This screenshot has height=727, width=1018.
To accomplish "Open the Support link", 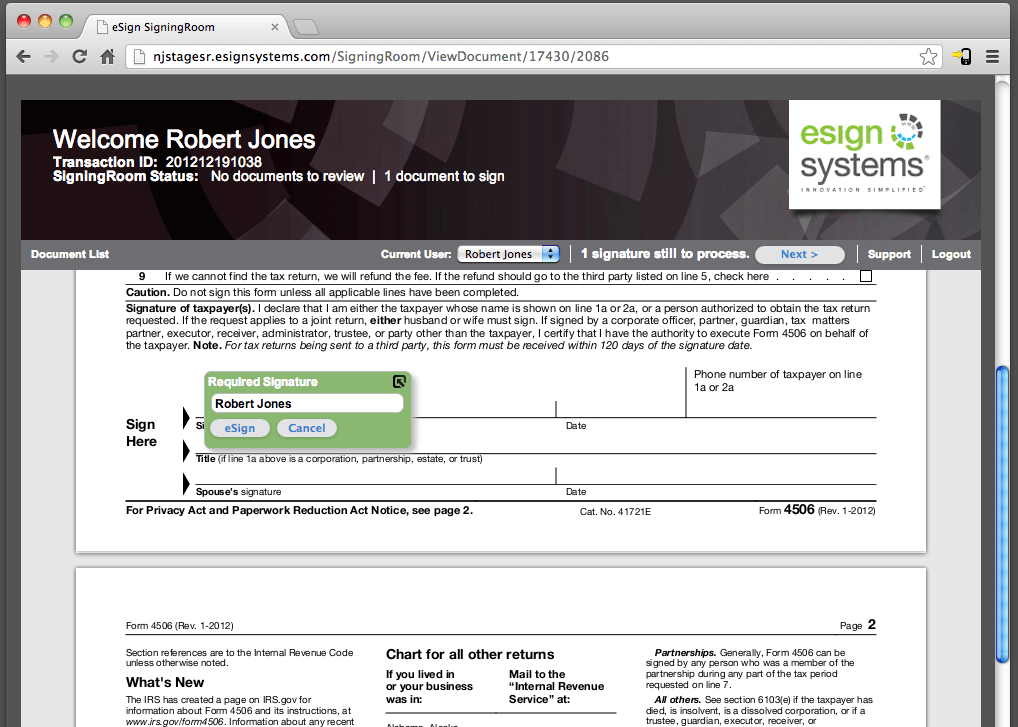I will (x=889, y=254).
